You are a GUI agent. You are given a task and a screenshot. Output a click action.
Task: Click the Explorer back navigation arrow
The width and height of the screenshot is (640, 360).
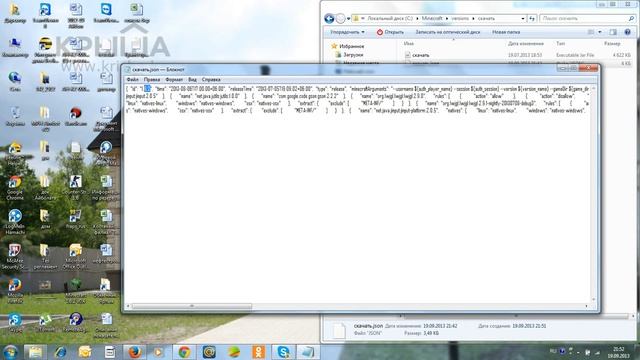329,18
